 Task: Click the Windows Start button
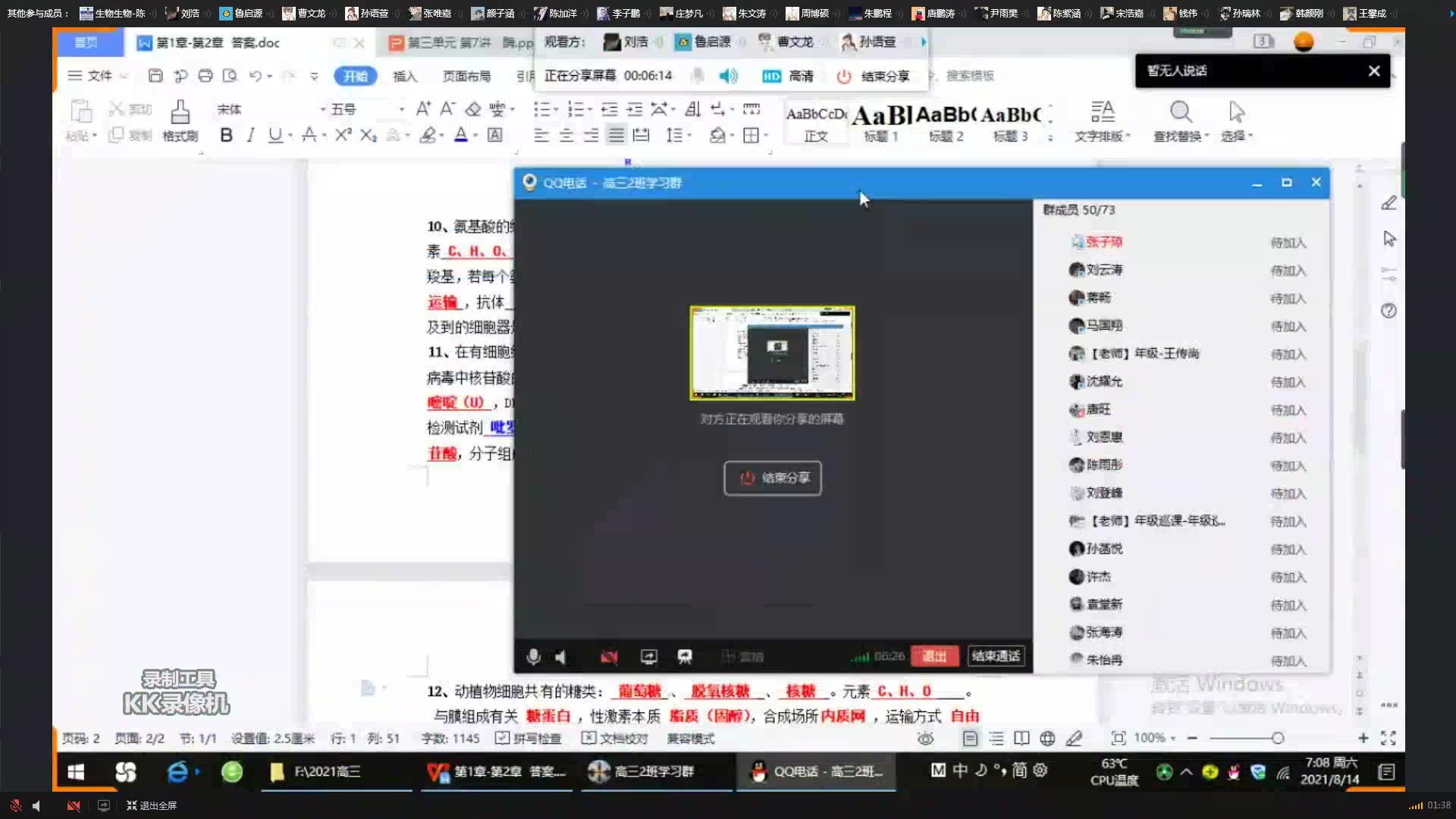76,771
